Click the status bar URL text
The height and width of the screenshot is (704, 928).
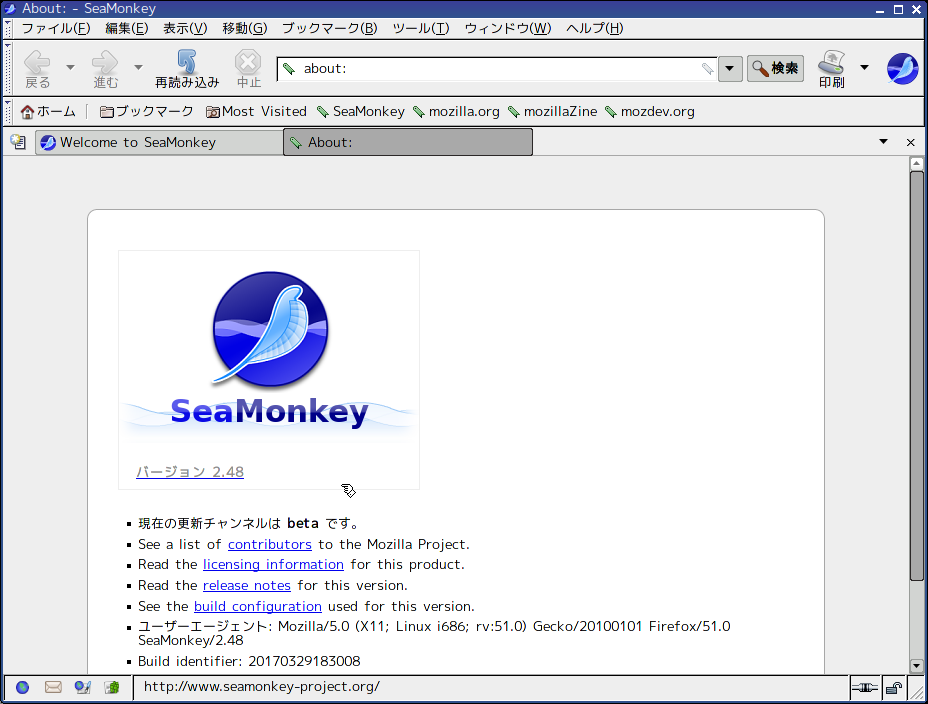tap(262, 687)
